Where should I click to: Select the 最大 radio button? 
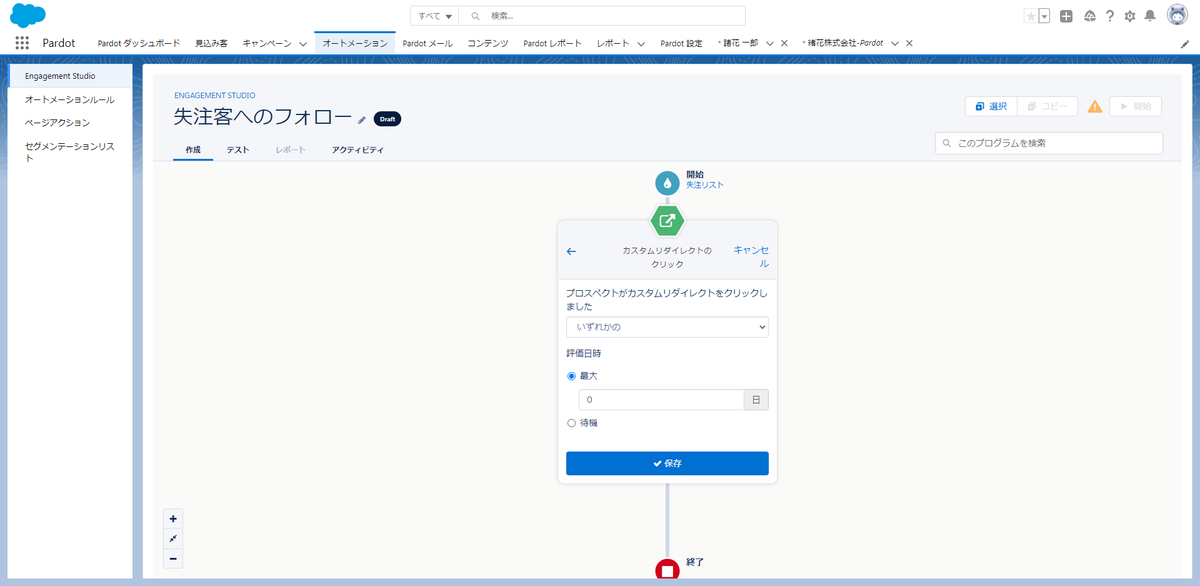pos(571,376)
